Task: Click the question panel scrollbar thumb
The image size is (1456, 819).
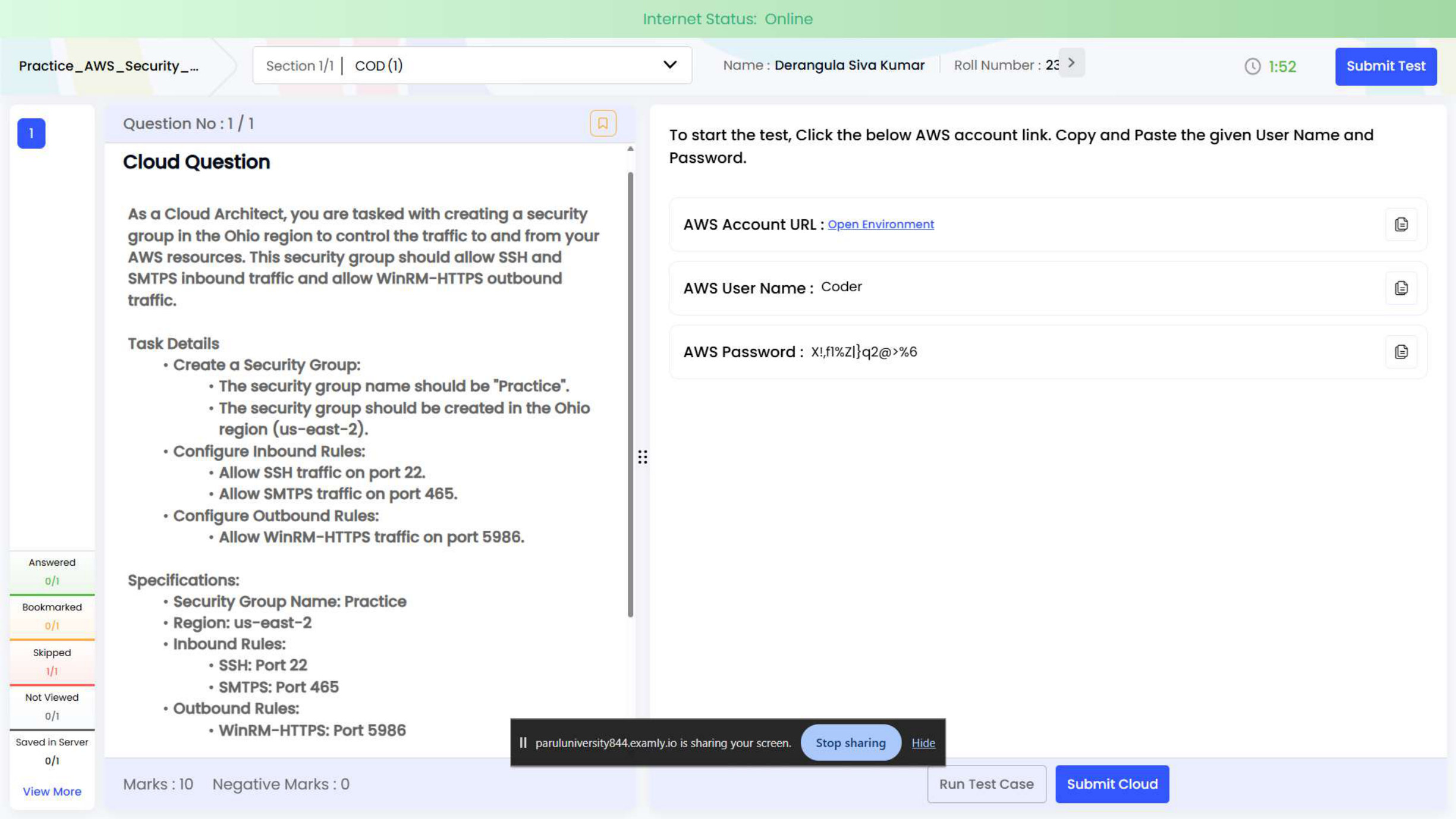Action: [630, 395]
